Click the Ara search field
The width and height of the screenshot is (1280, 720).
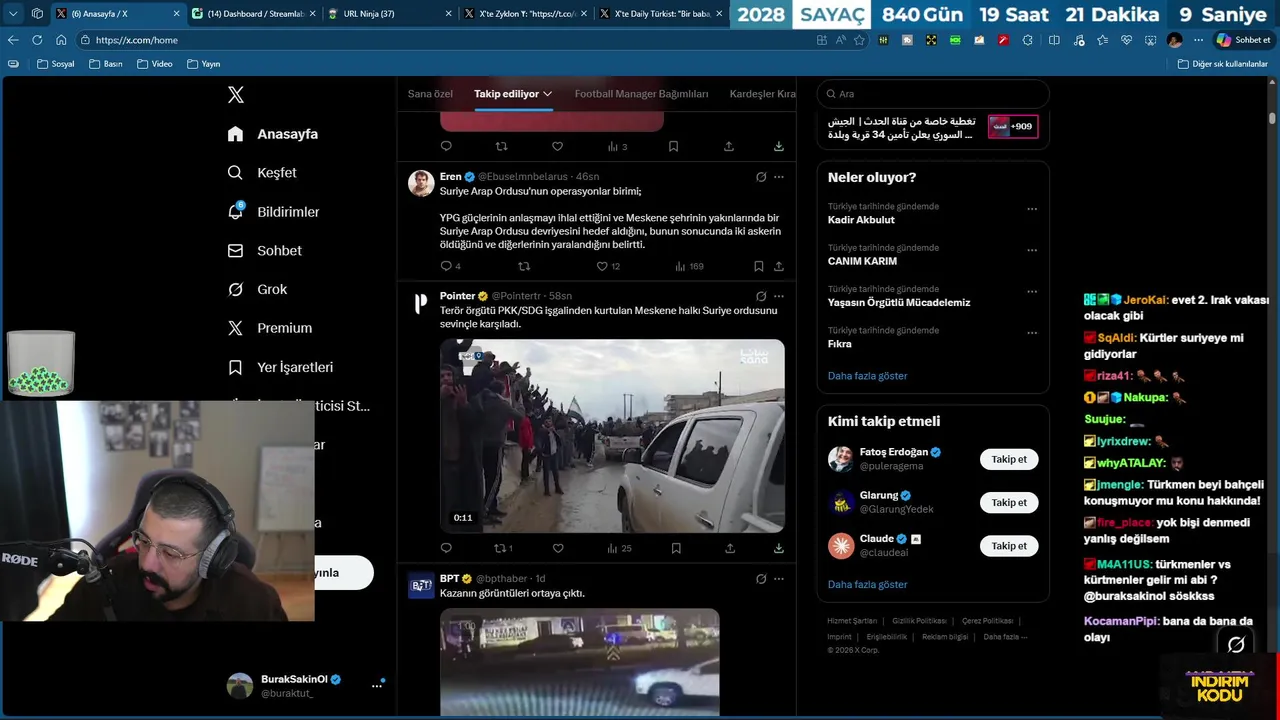933,94
